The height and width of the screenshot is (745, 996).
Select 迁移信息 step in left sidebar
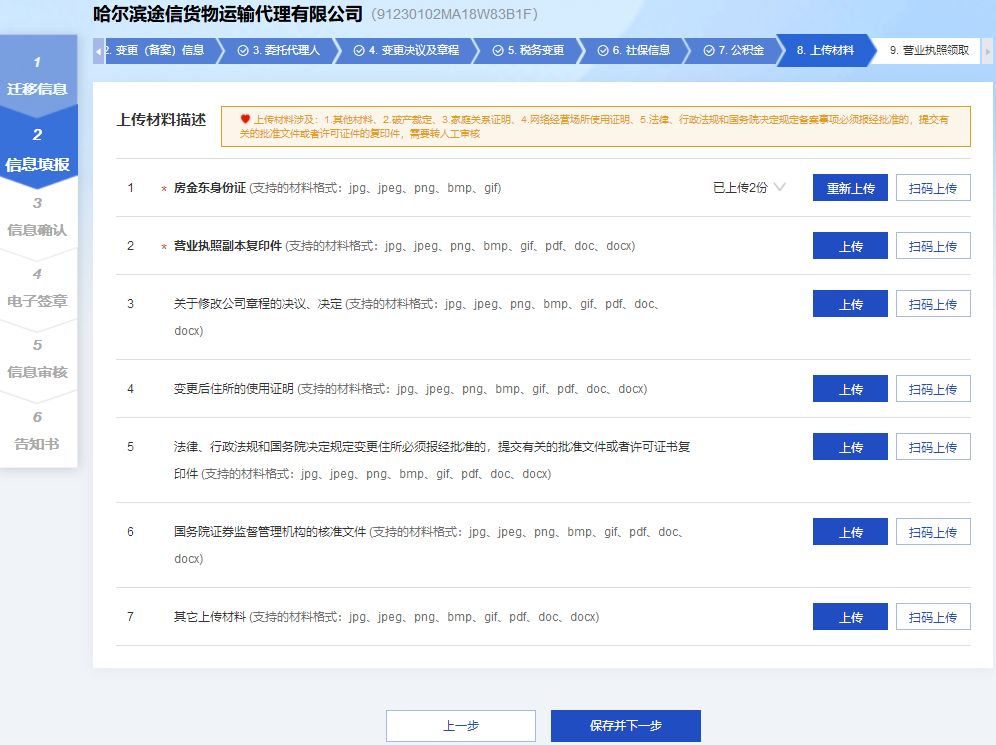click(38, 76)
